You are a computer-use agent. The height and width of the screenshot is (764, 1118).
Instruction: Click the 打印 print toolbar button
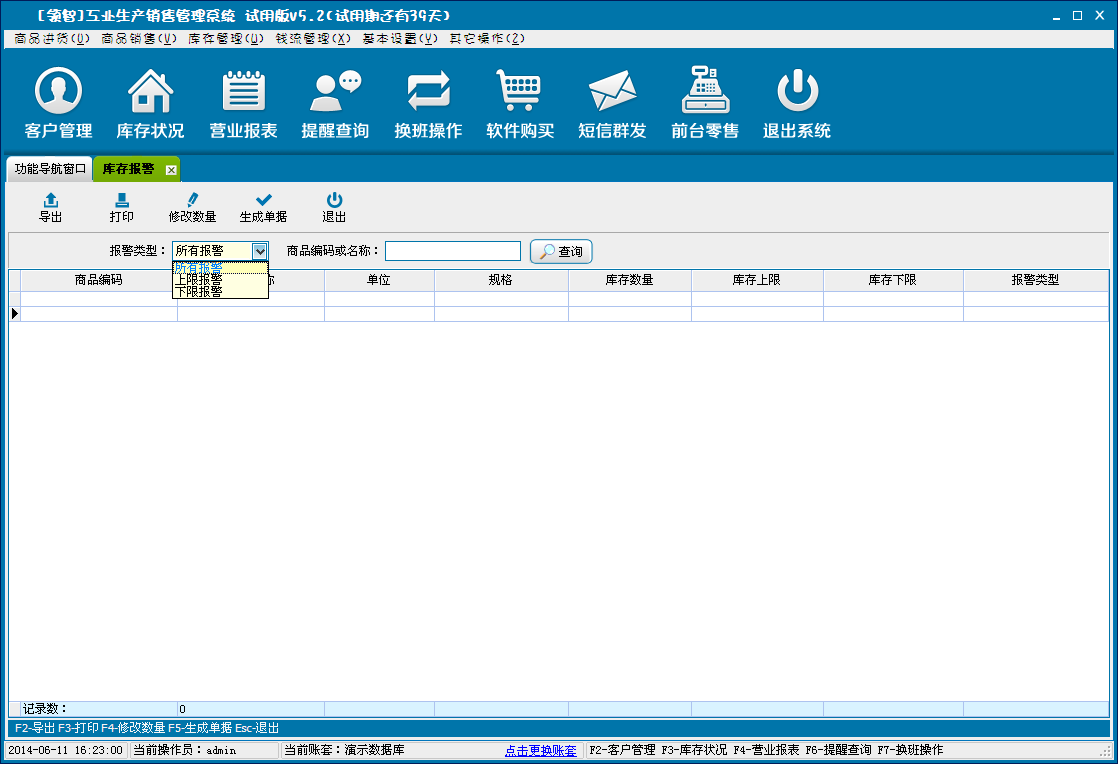[121, 207]
